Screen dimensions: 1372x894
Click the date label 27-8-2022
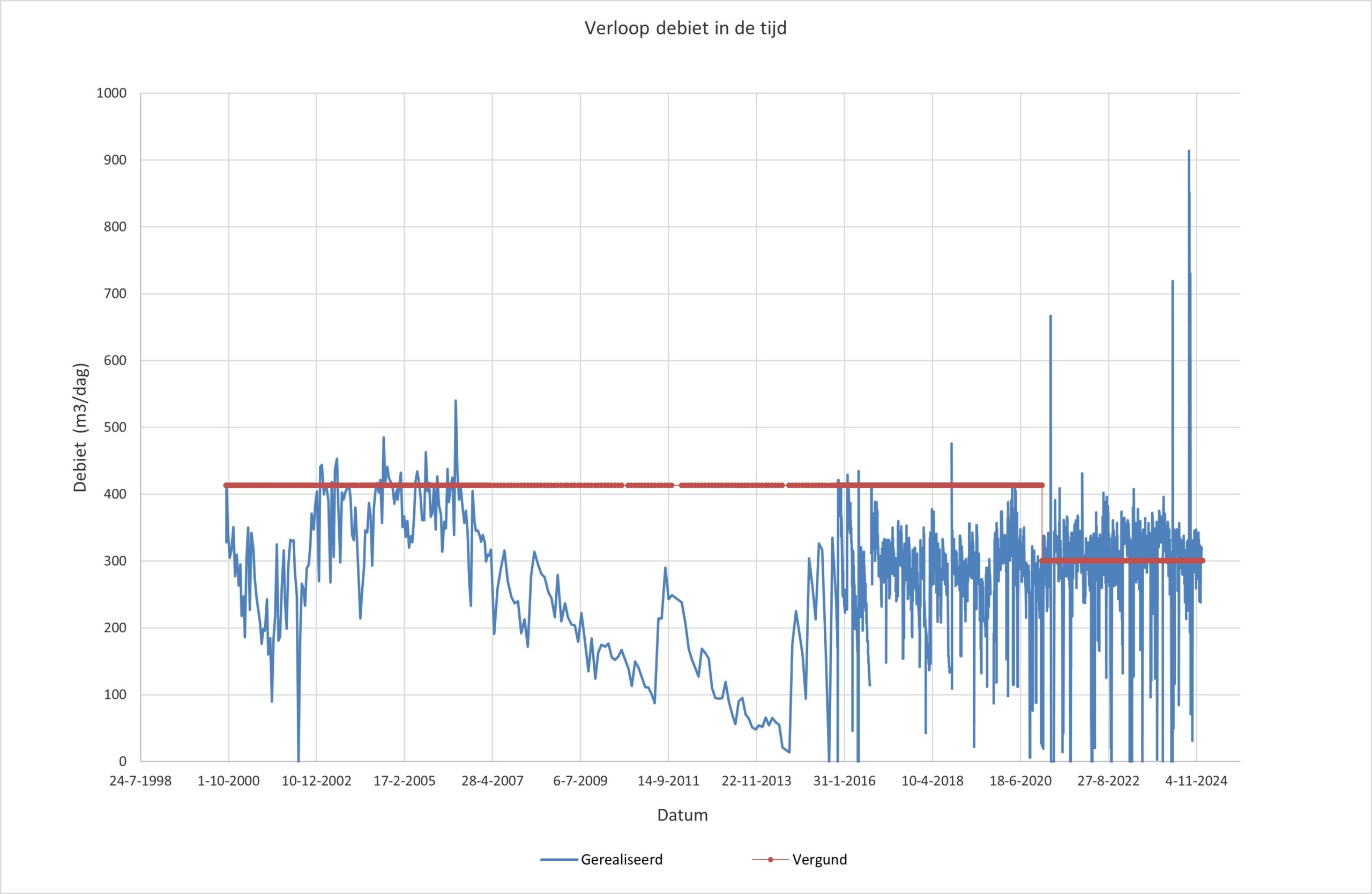(x=1108, y=781)
